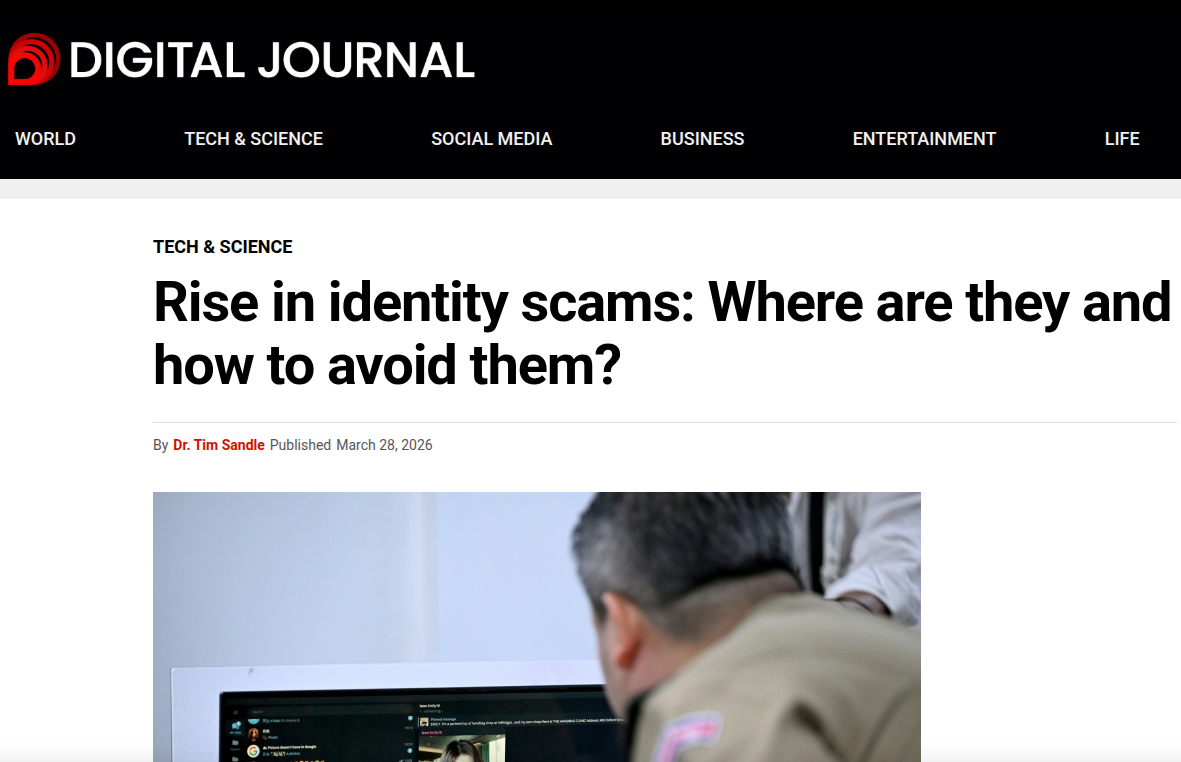Click the 'By' text before the author name
The width and height of the screenshot is (1181, 762).
tap(160, 445)
